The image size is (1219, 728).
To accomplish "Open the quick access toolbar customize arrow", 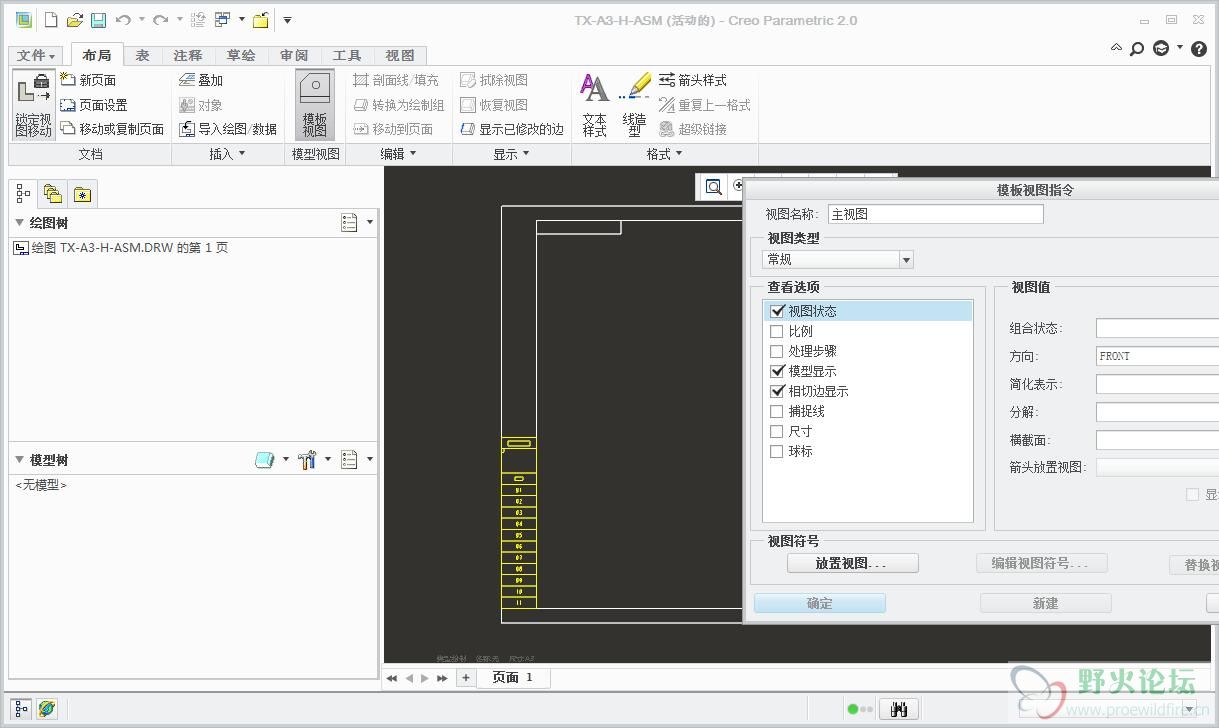I will coord(288,19).
